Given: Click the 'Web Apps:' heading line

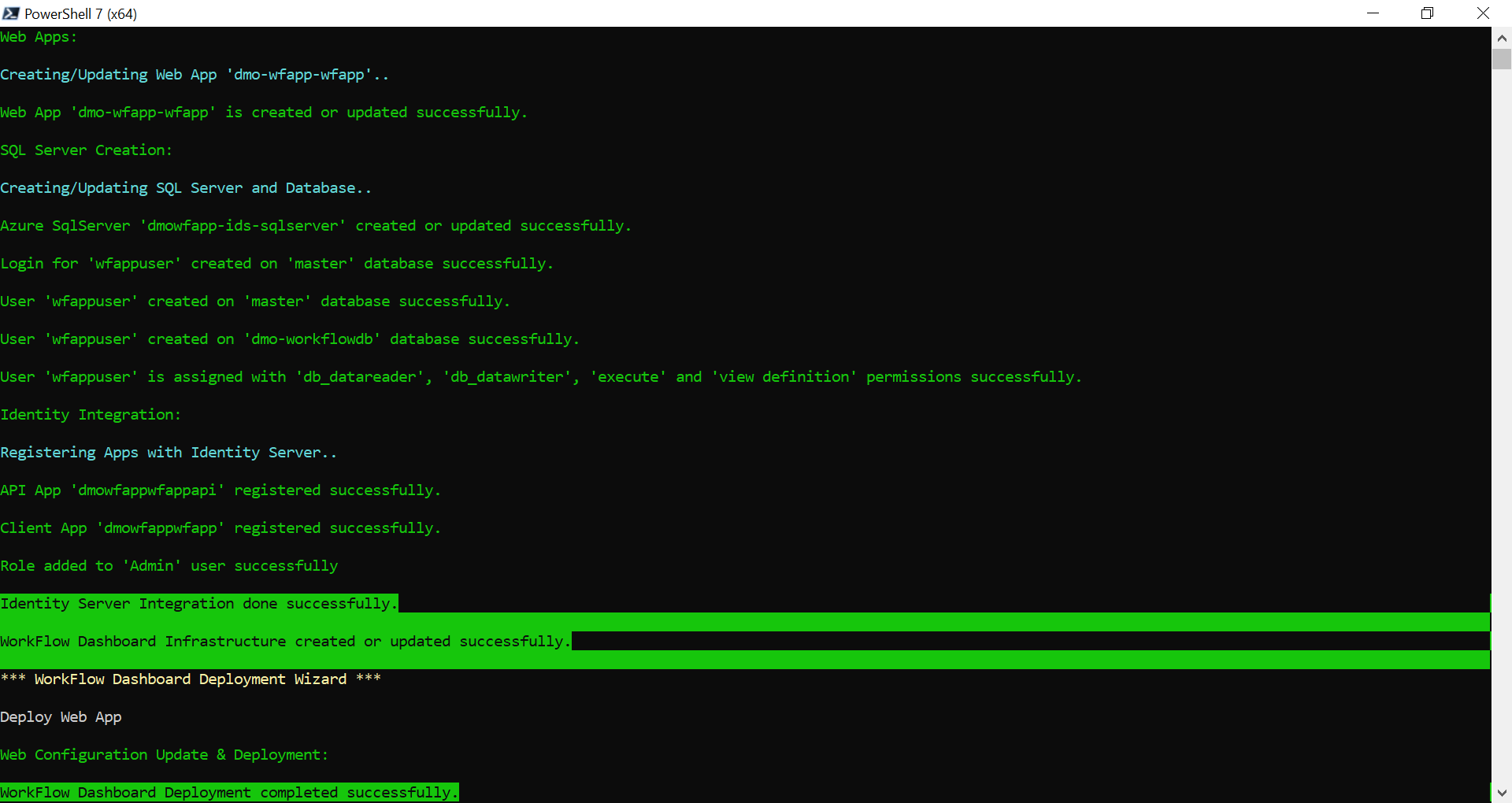Looking at the screenshot, I should click(39, 37).
